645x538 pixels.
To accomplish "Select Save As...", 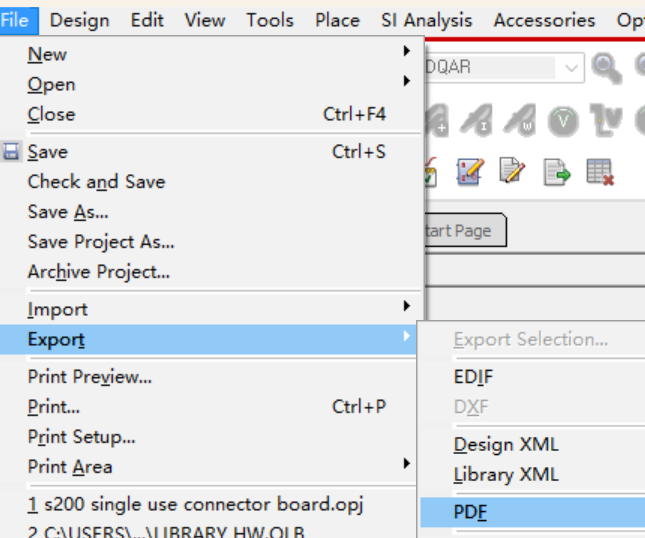I will (212, 212).
